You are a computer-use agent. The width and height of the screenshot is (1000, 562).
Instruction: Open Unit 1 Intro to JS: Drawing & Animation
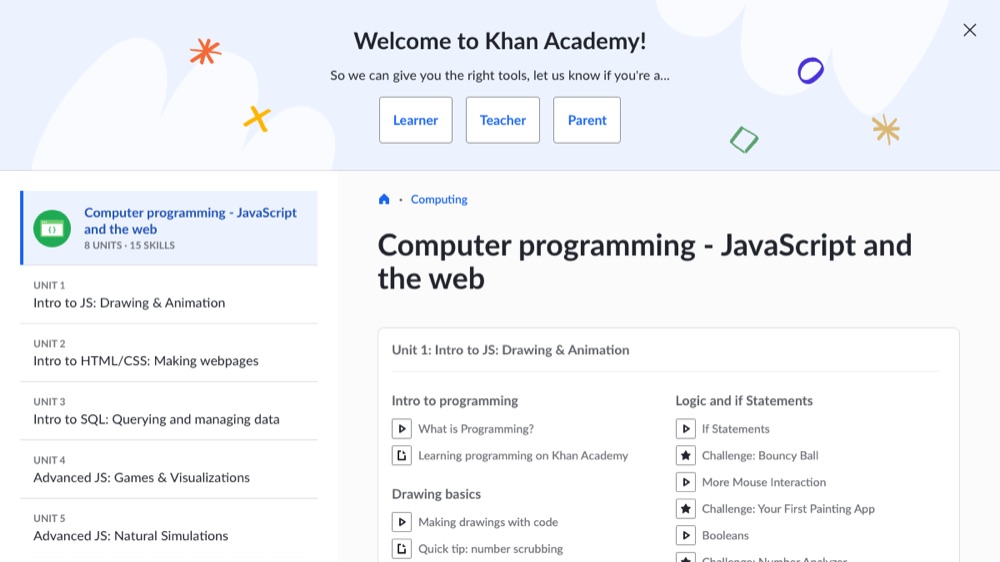[169, 295]
